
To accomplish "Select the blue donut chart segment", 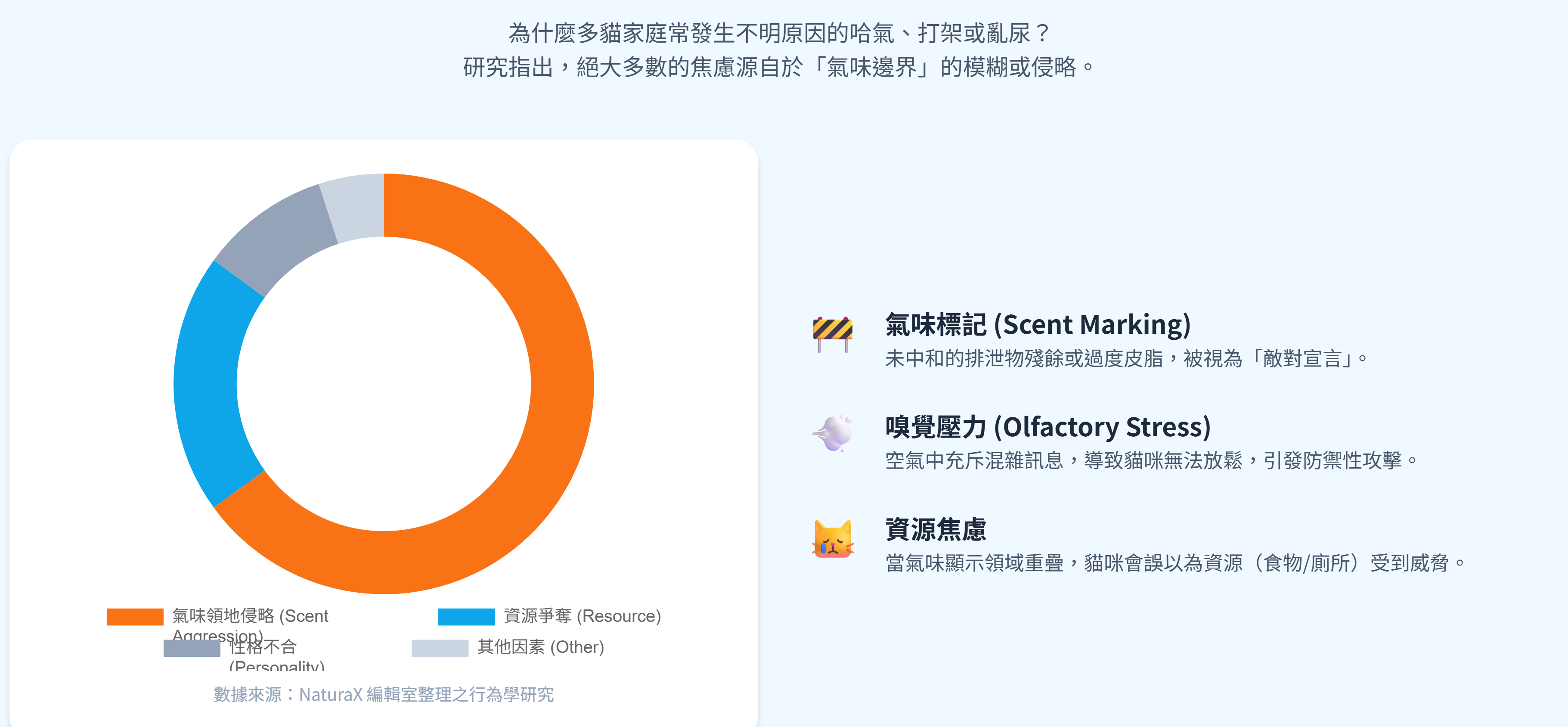I will tap(207, 384).
